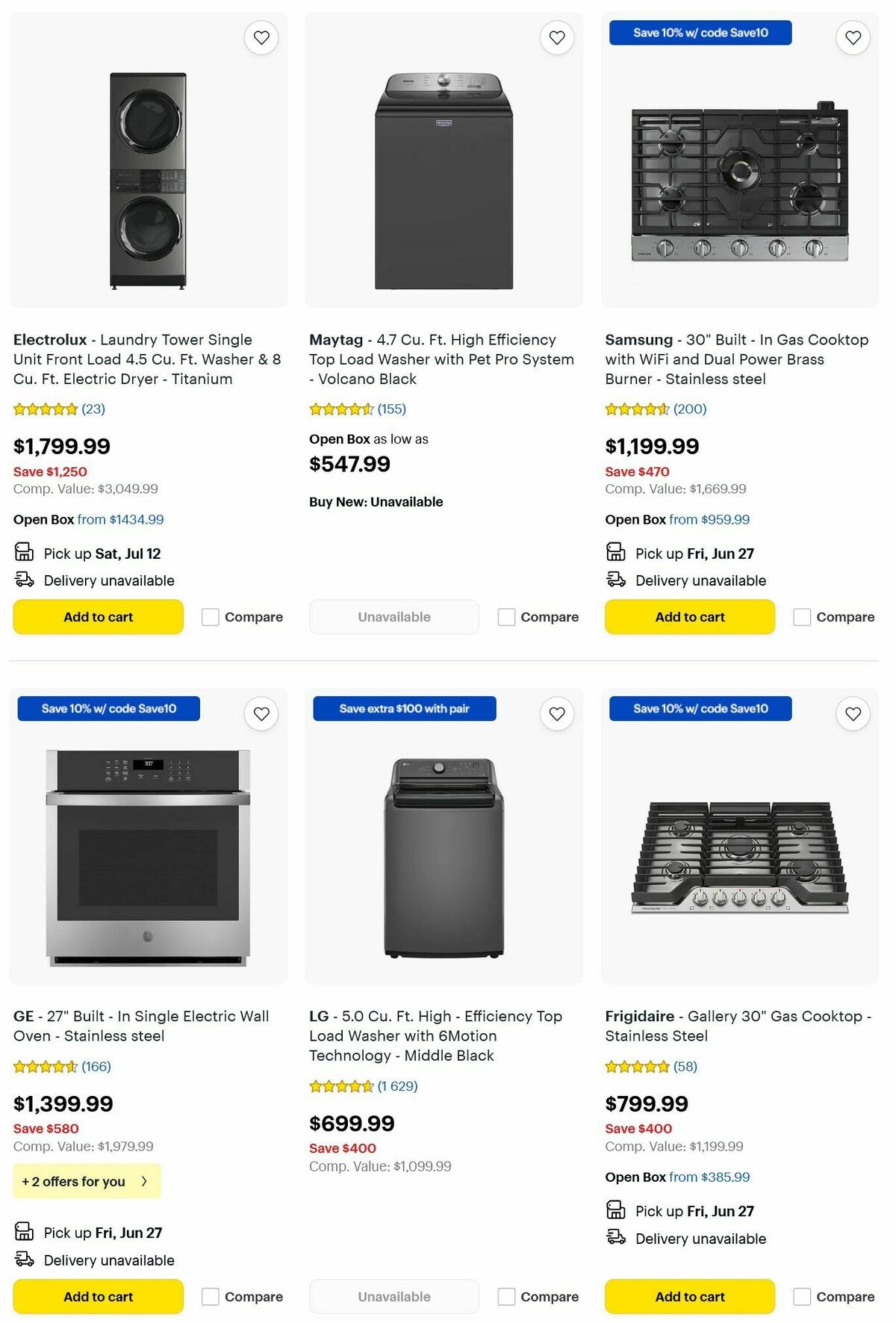This screenshot has width=896, height=1323.
Task: View the 166 reviews for the GE oven
Action: 96,1067
